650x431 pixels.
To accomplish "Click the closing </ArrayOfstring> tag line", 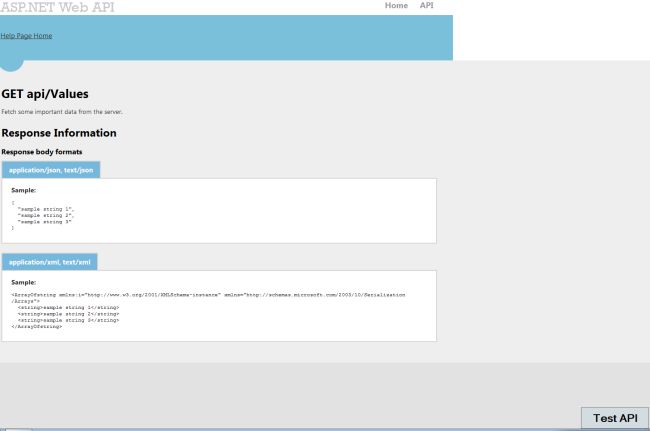I will point(37,327).
